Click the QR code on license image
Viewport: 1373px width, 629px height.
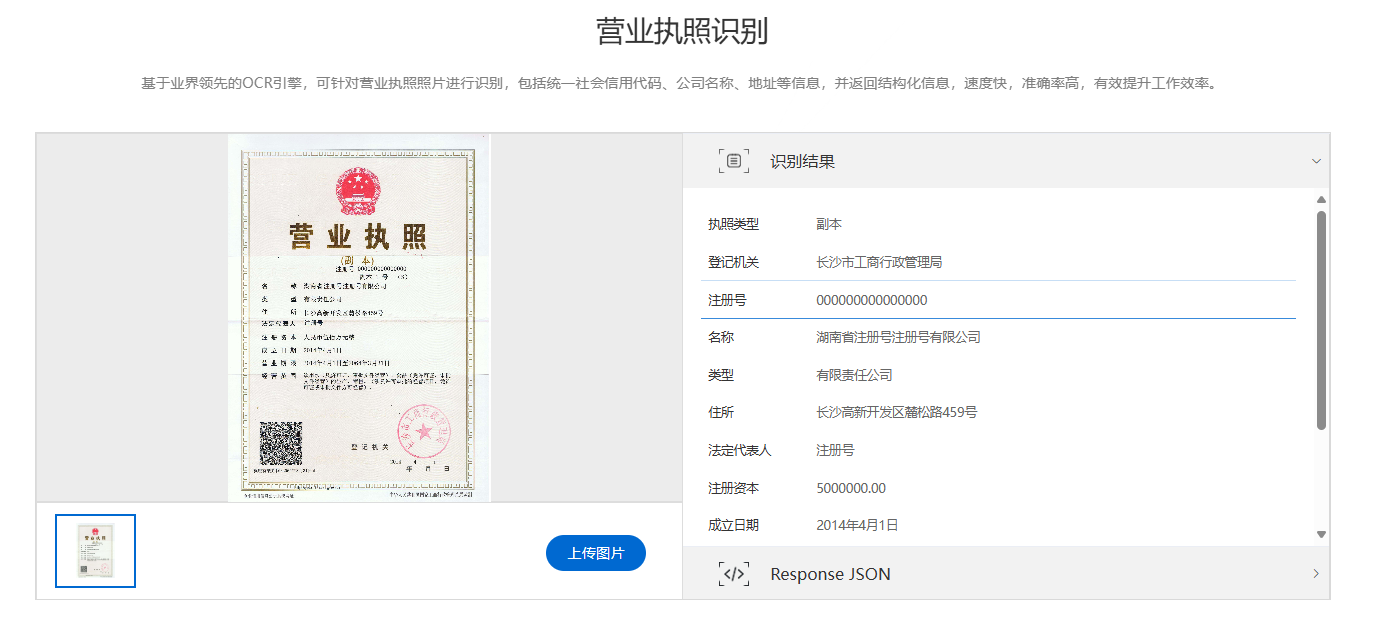click(281, 443)
